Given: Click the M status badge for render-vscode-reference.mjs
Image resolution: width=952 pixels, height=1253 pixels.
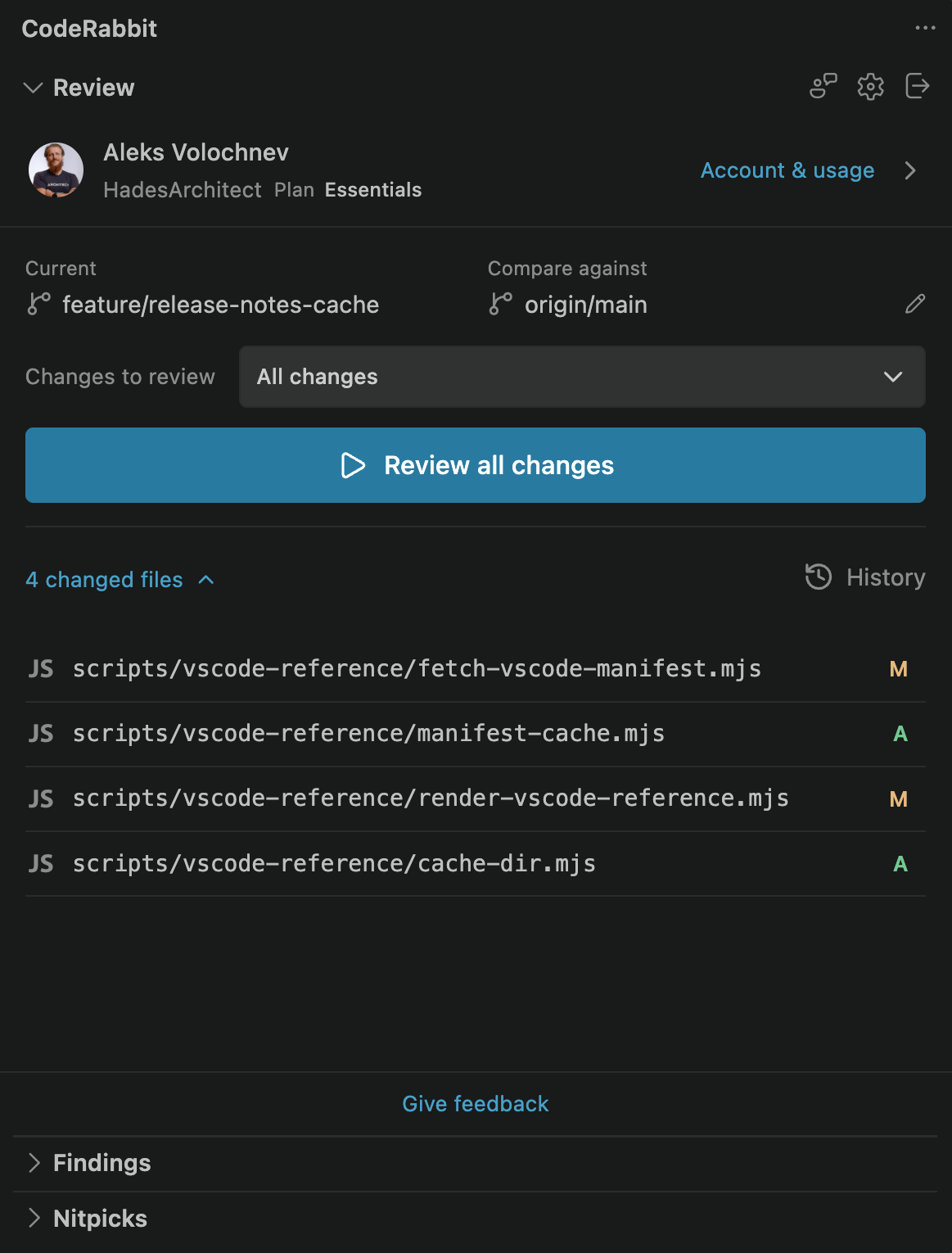Looking at the screenshot, I should [x=899, y=799].
